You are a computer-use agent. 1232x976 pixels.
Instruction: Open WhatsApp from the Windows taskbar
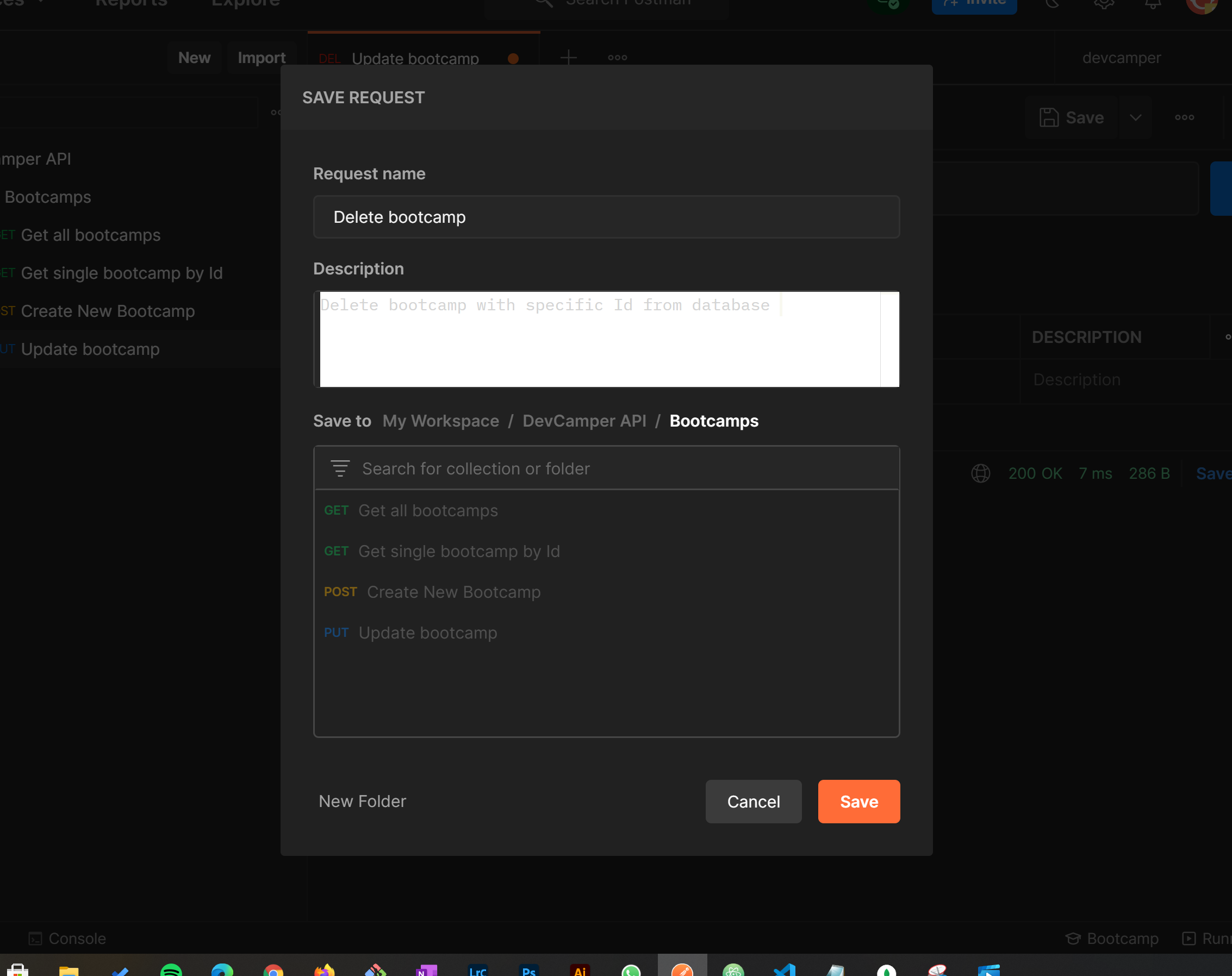click(x=631, y=969)
